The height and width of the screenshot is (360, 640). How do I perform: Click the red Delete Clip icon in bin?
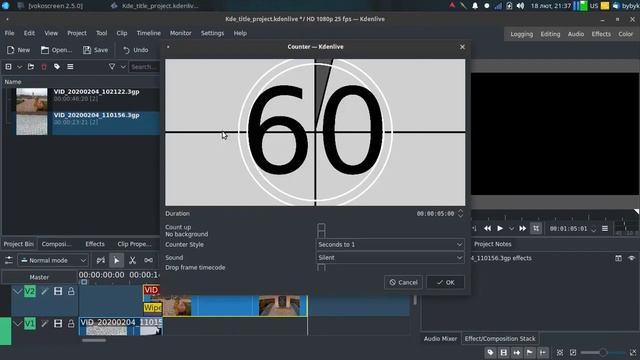click(44, 67)
